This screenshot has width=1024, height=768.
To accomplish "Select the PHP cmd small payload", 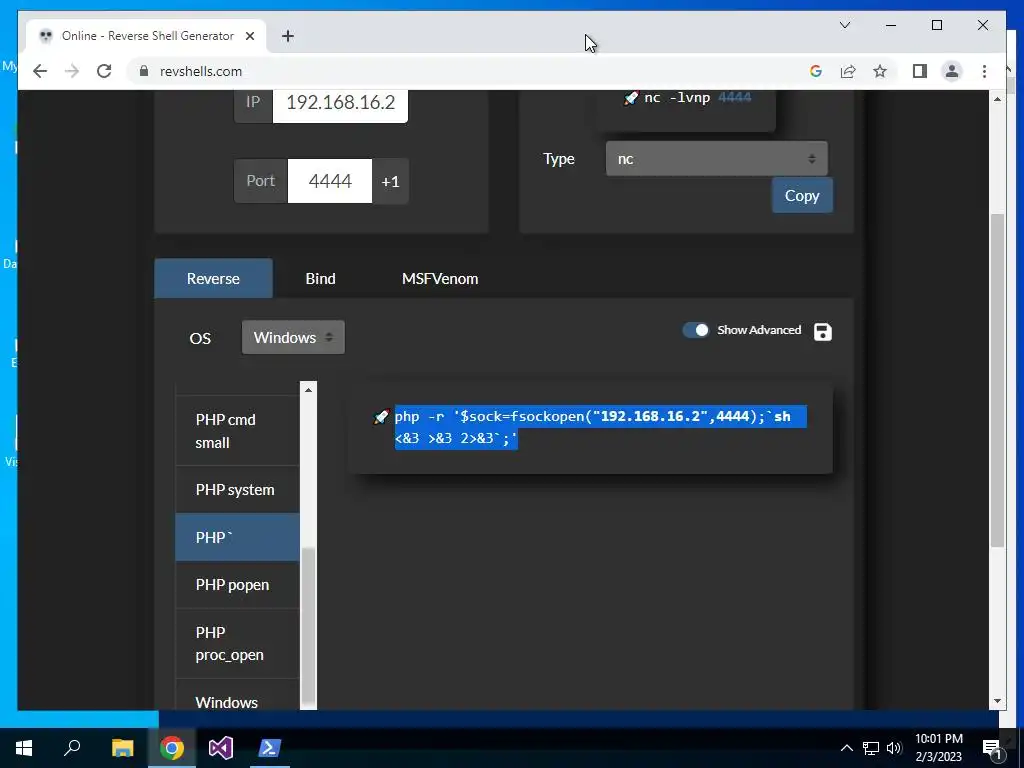I will point(238,431).
